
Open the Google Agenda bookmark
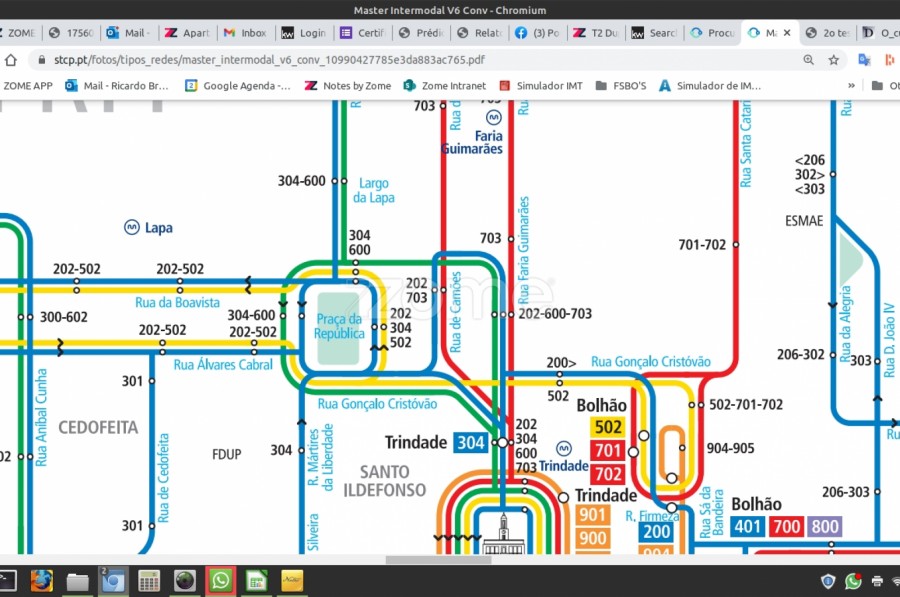tap(238, 86)
